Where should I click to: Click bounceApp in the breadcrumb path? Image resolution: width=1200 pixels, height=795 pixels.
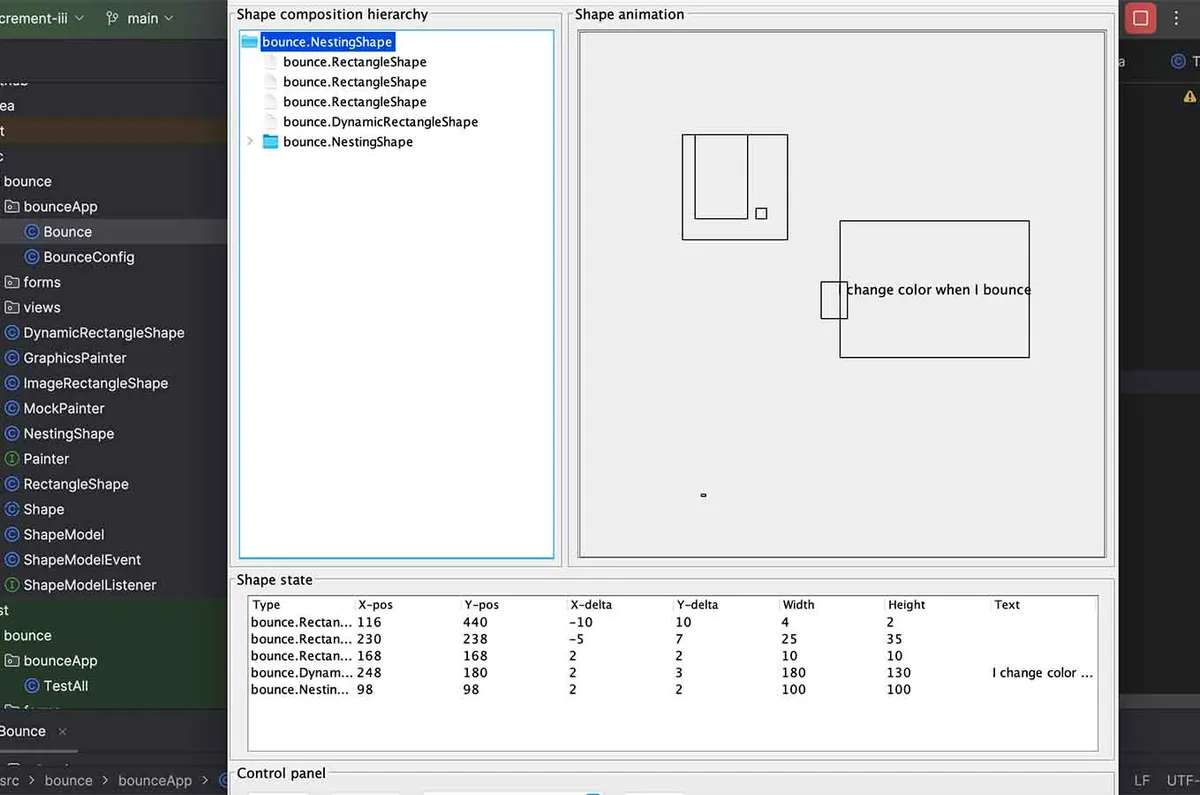click(x=155, y=781)
